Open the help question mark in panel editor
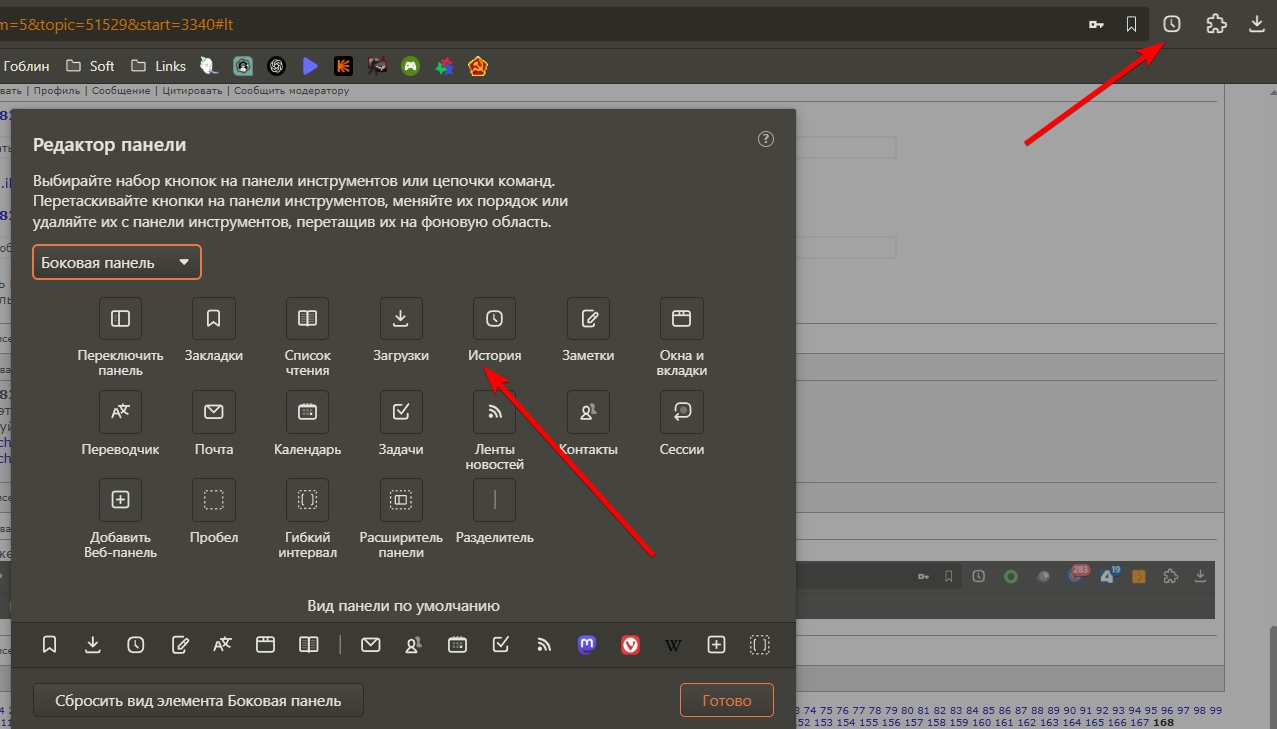 pyautogui.click(x=766, y=139)
